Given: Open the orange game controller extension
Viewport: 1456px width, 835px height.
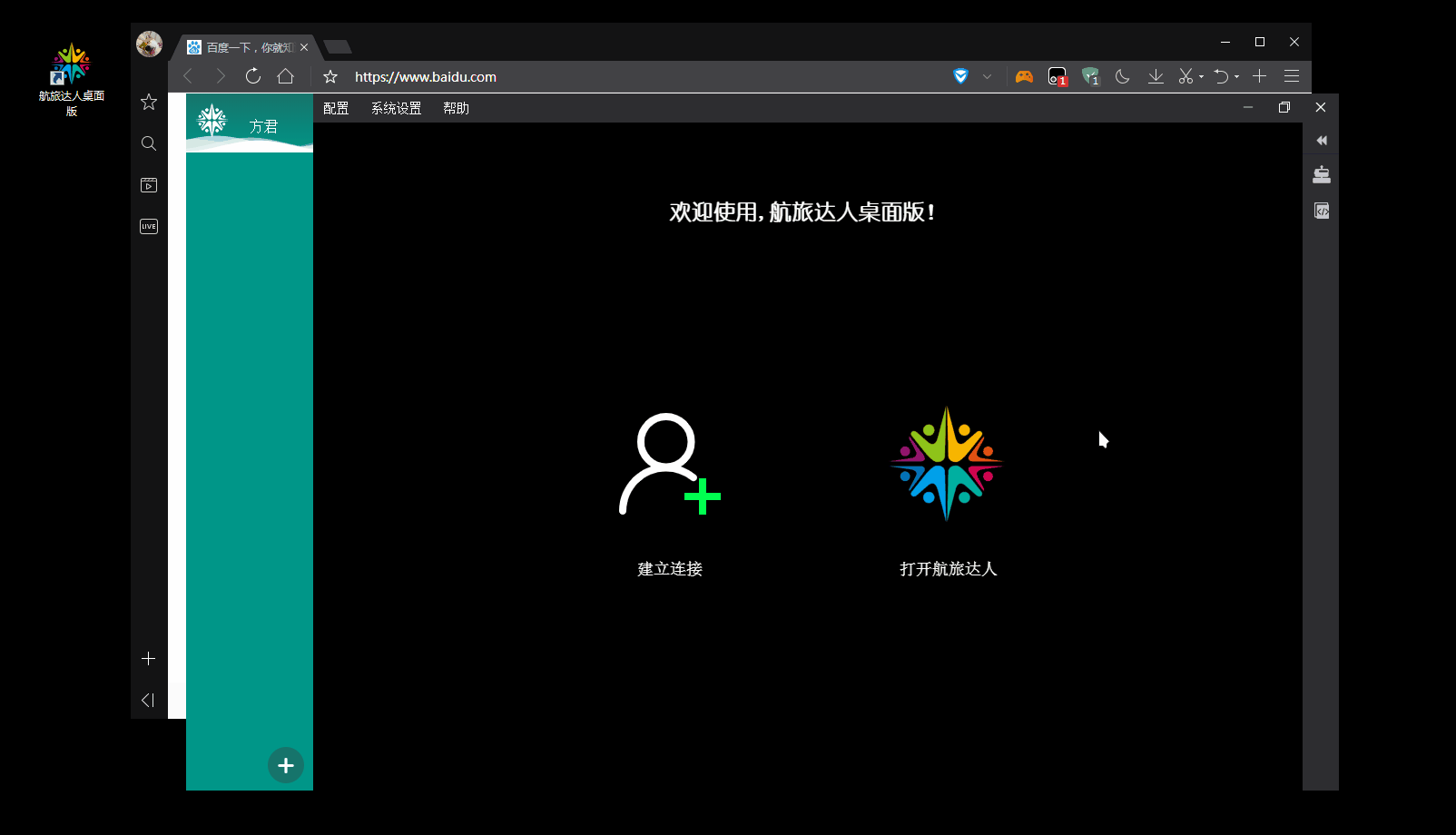Looking at the screenshot, I should 1024,76.
